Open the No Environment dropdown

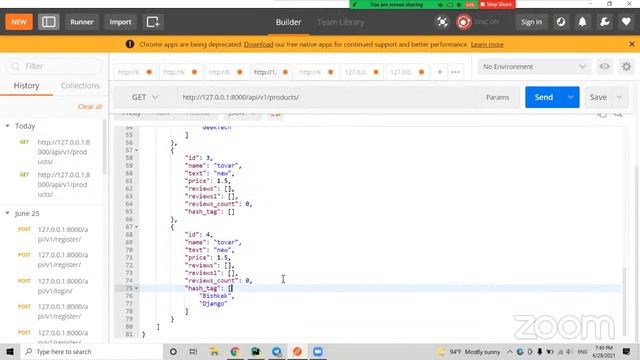pos(533,67)
